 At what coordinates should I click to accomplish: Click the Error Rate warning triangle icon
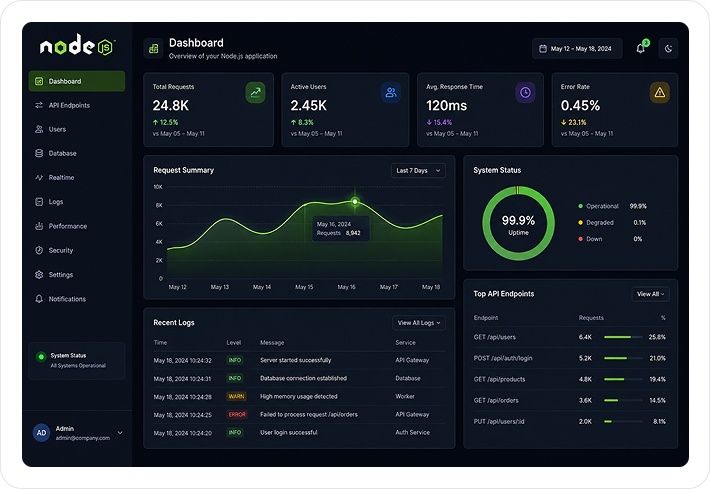[660, 92]
